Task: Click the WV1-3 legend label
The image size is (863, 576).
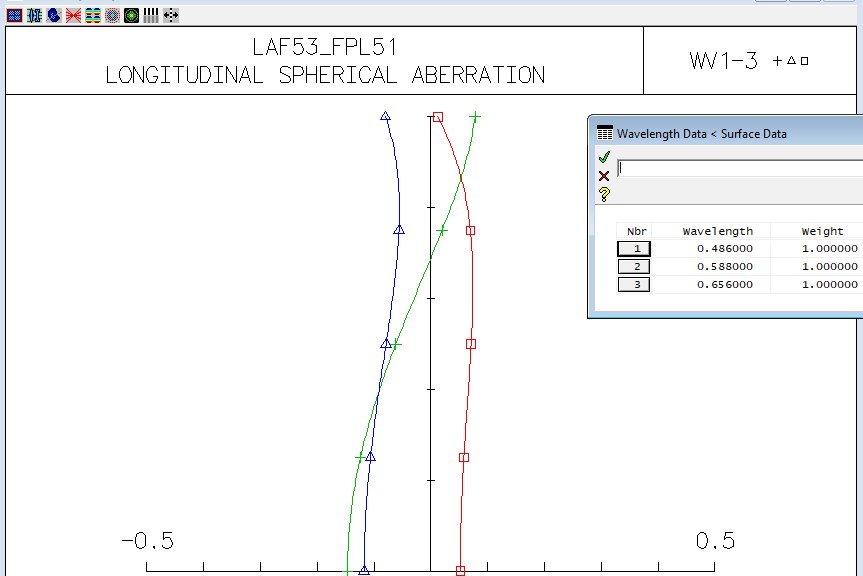Action: tap(723, 61)
